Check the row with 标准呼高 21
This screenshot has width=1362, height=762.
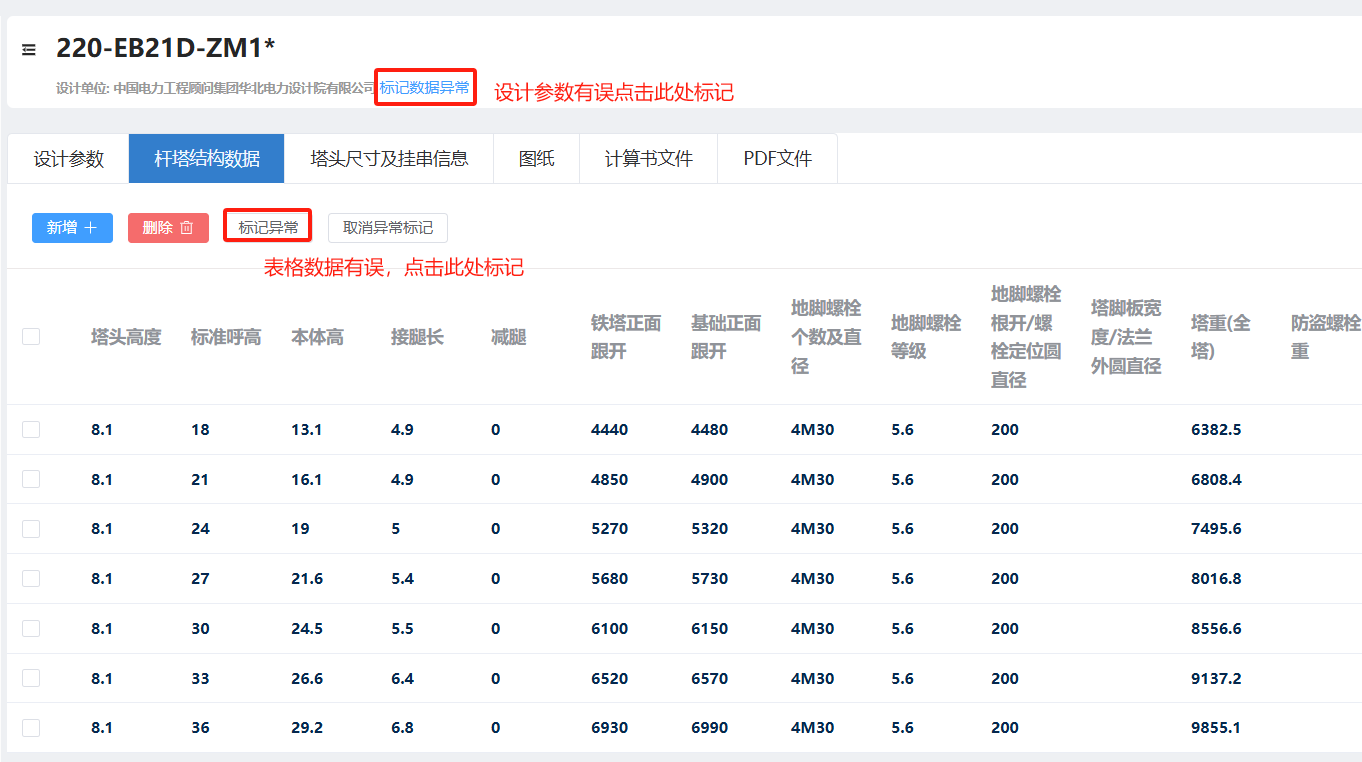(31, 479)
